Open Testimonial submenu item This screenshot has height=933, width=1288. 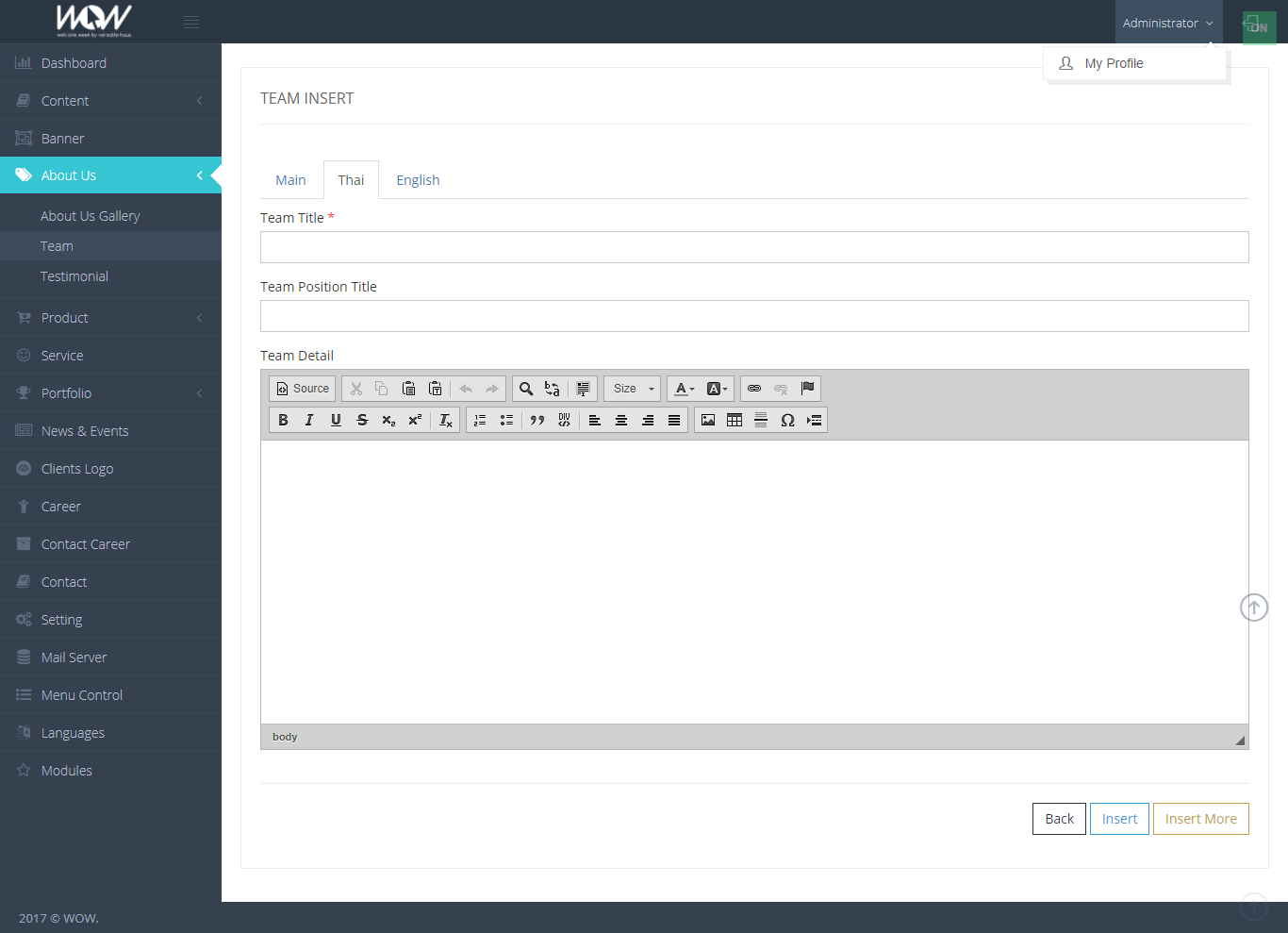[x=110, y=276]
